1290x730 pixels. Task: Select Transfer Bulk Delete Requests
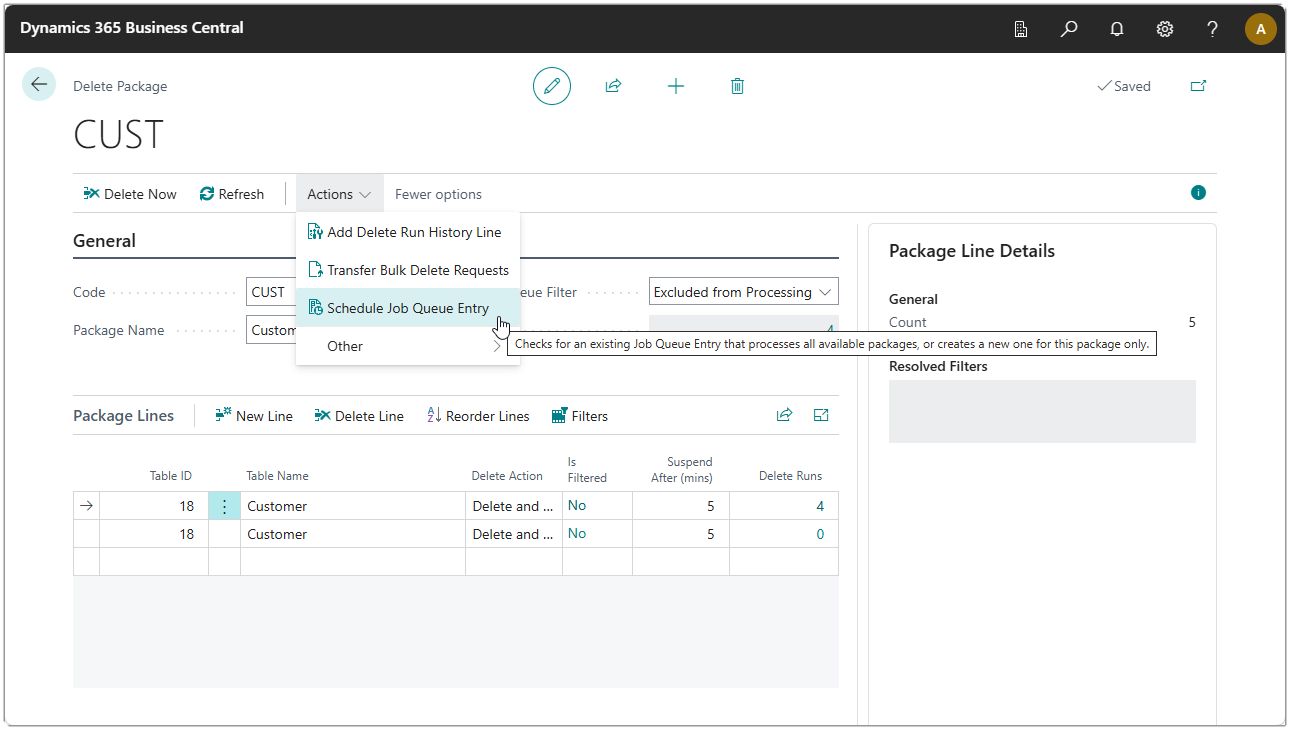coord(408,270)
